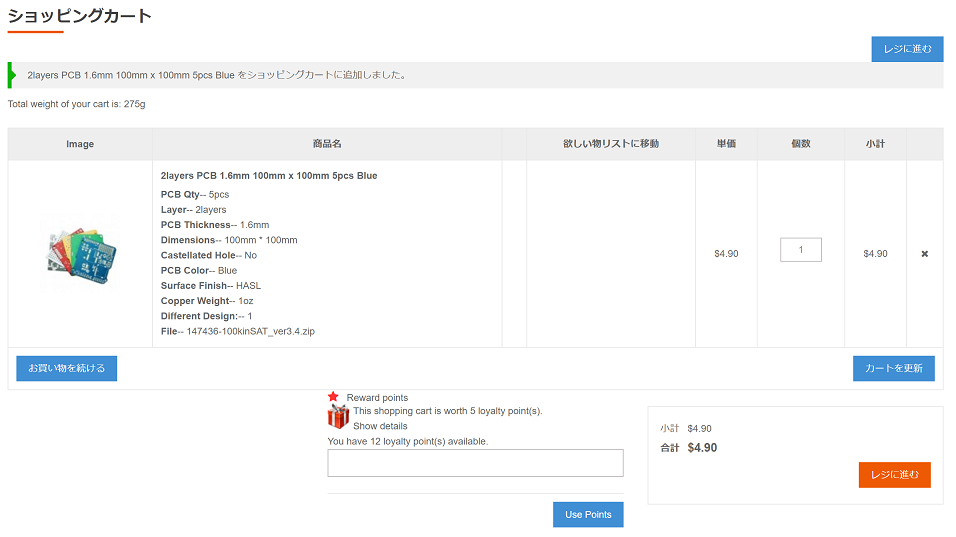The width and height of the screenshot is (956, 537).
Task: Click お買い物を続ける to continue shopping
Action: coord(67,368)
